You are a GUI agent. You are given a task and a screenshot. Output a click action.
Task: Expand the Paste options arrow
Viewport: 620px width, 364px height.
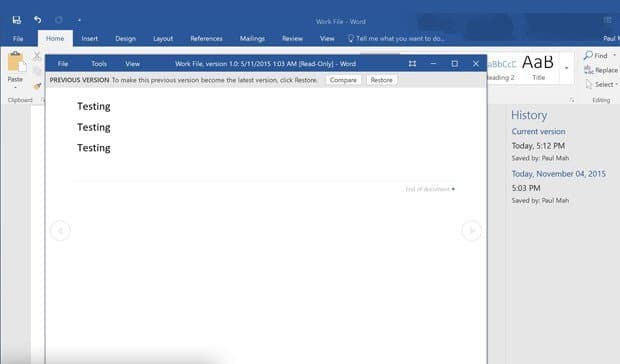15,87
